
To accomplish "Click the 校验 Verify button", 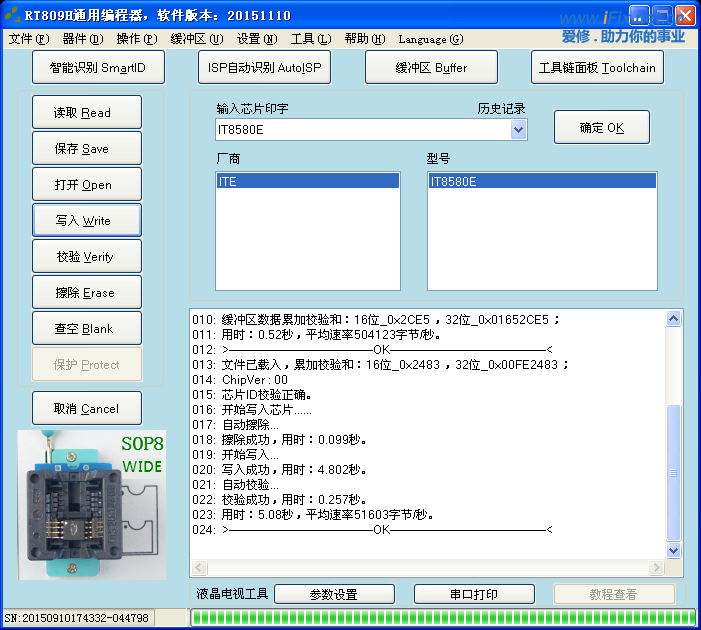I will tap(86, 257).
